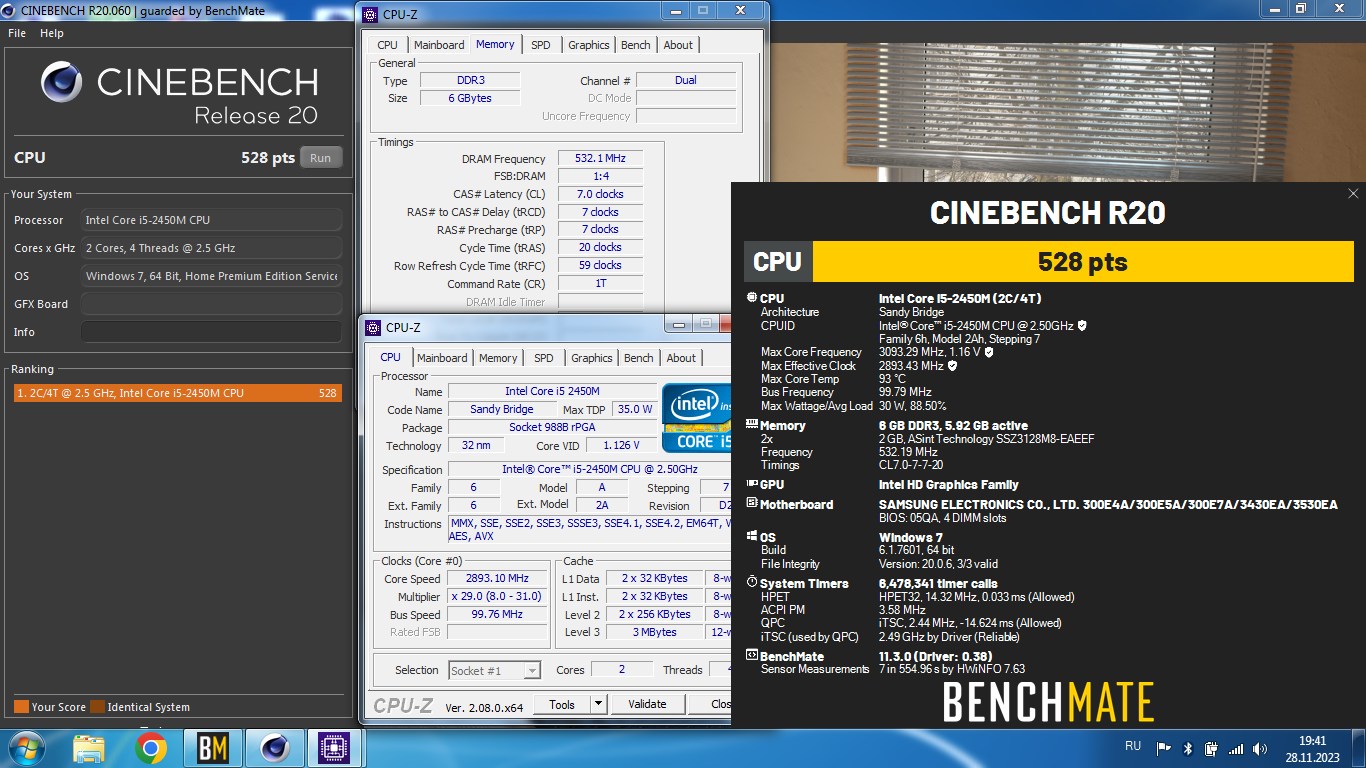Run the Cinebench CPU test
Screen dimensions: 1366x768
pos(320,158)
